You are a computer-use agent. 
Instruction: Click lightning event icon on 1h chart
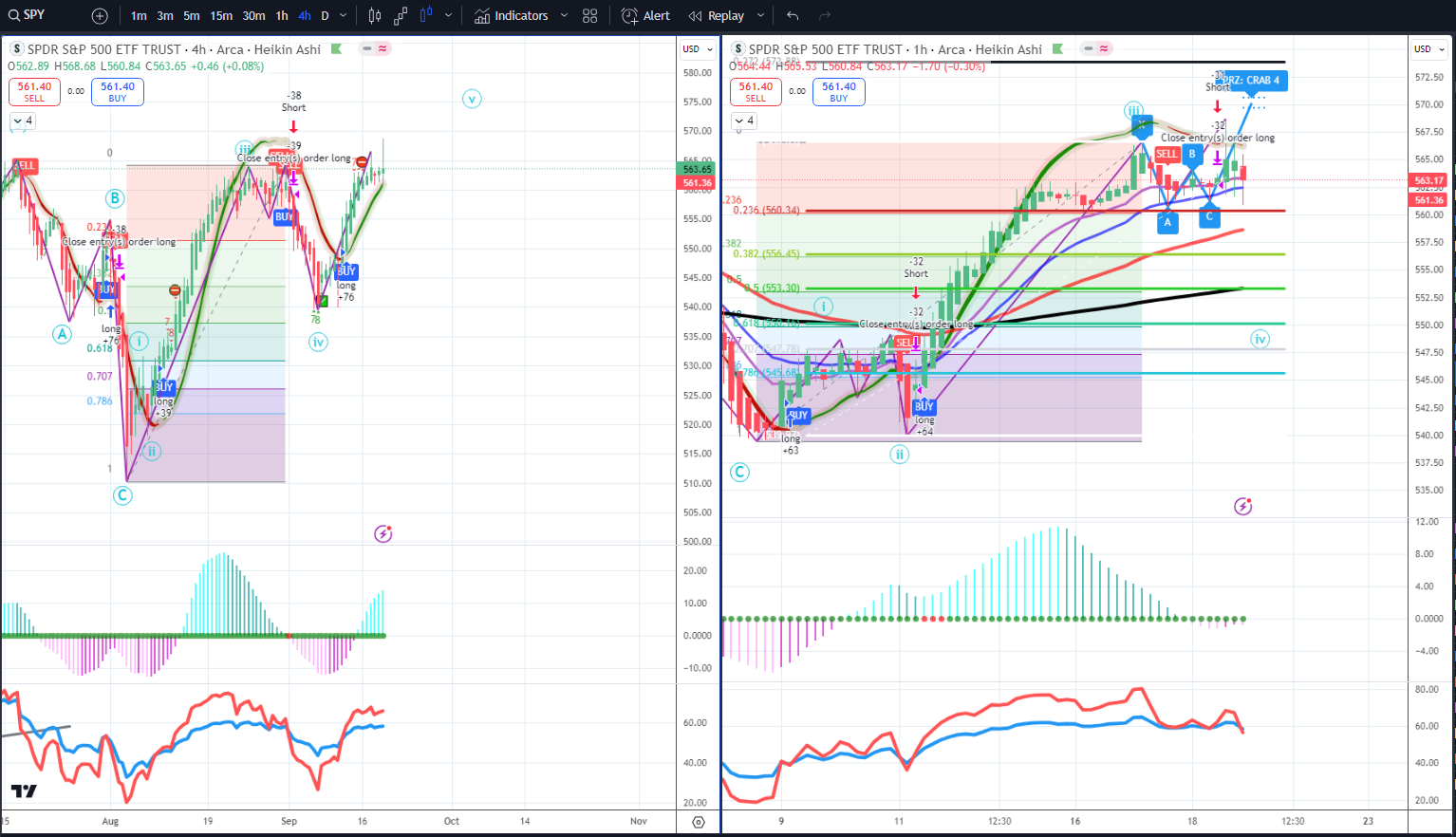[1242, 507]
